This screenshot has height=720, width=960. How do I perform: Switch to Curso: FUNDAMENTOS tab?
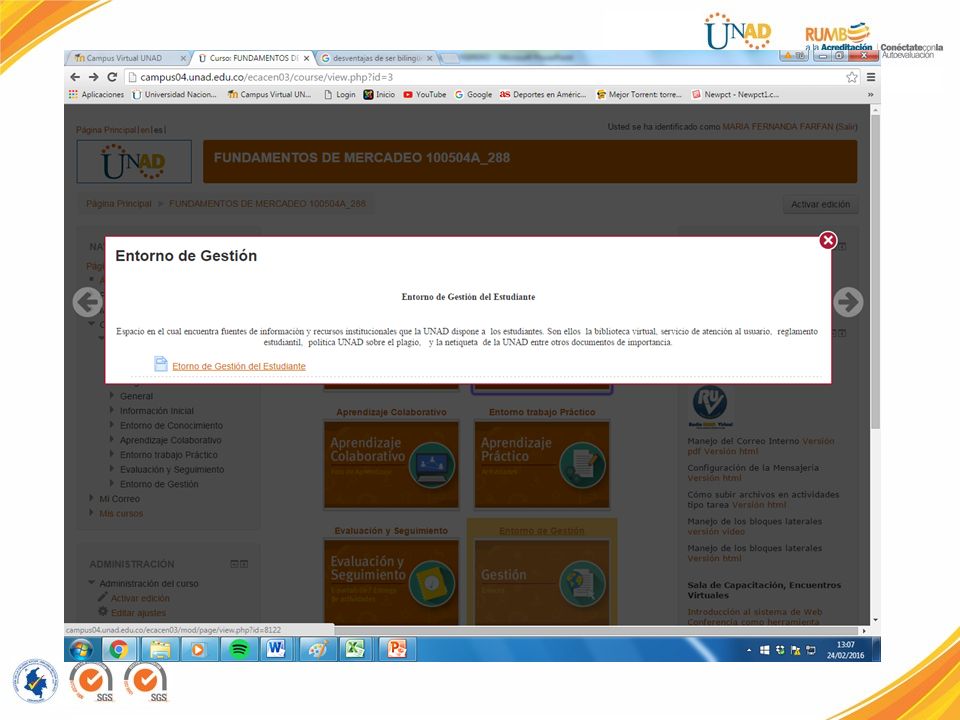pos(251,58)
